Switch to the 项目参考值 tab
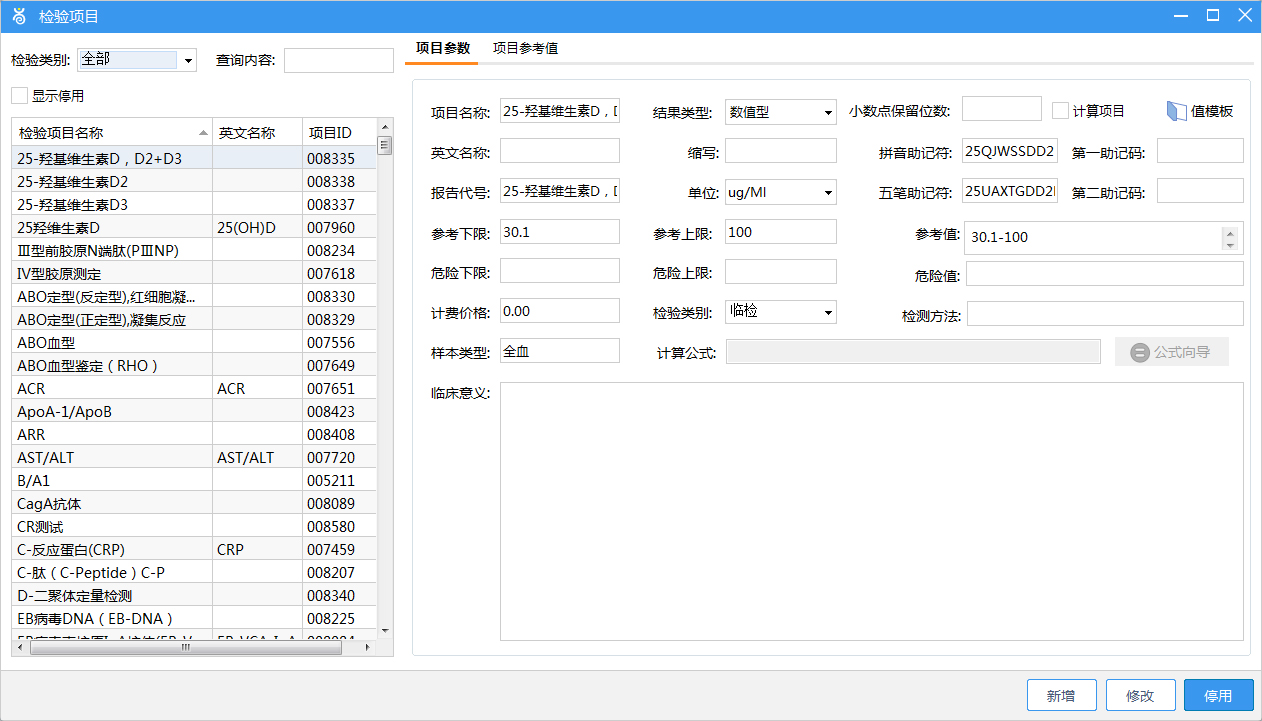The width and height of the screenshot is (1262, 721). (x=525, y=48)
